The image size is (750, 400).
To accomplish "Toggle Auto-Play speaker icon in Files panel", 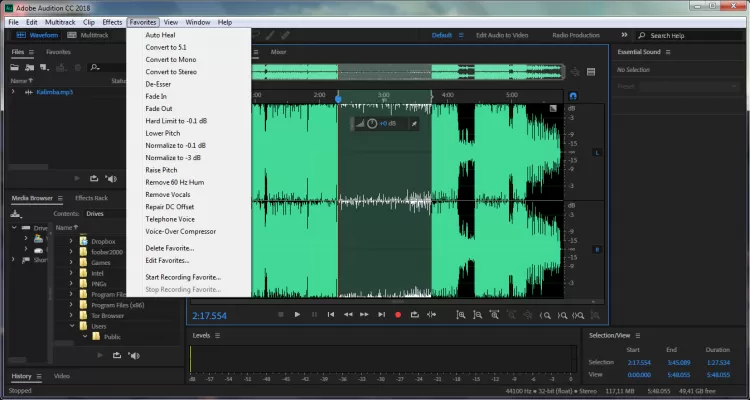I will (x=111, y=178).
